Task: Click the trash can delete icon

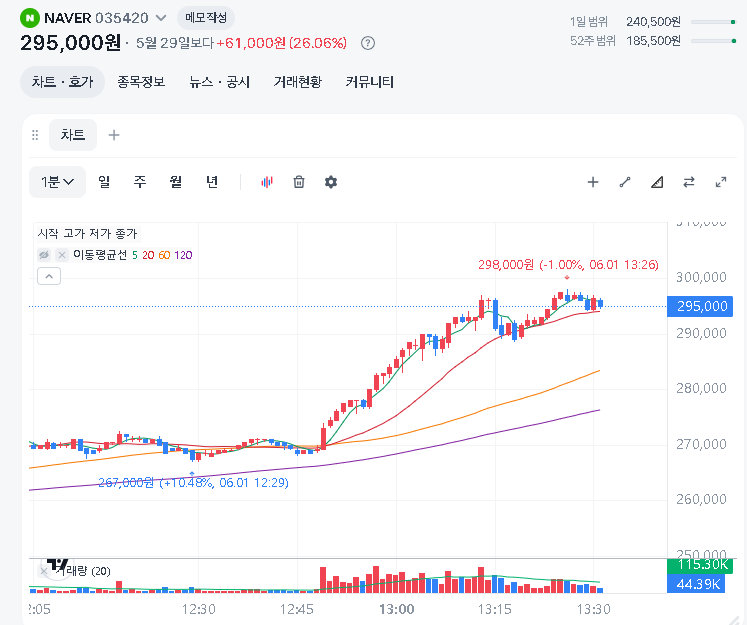Action: point(299,182)
